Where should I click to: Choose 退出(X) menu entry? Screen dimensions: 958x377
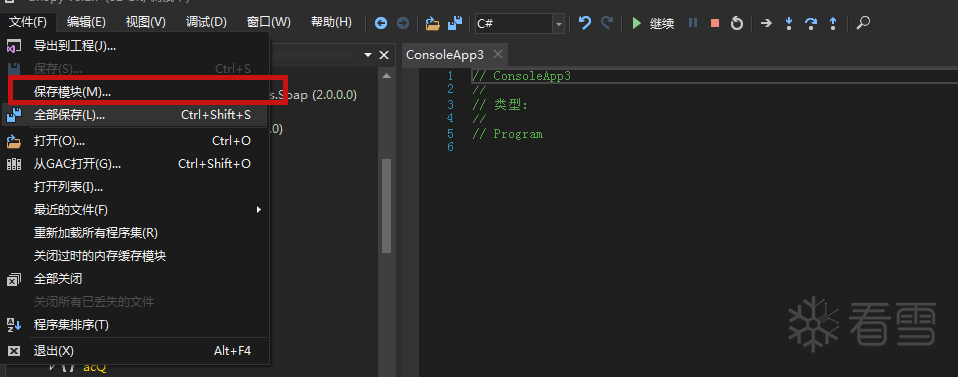tap(135, 351)
